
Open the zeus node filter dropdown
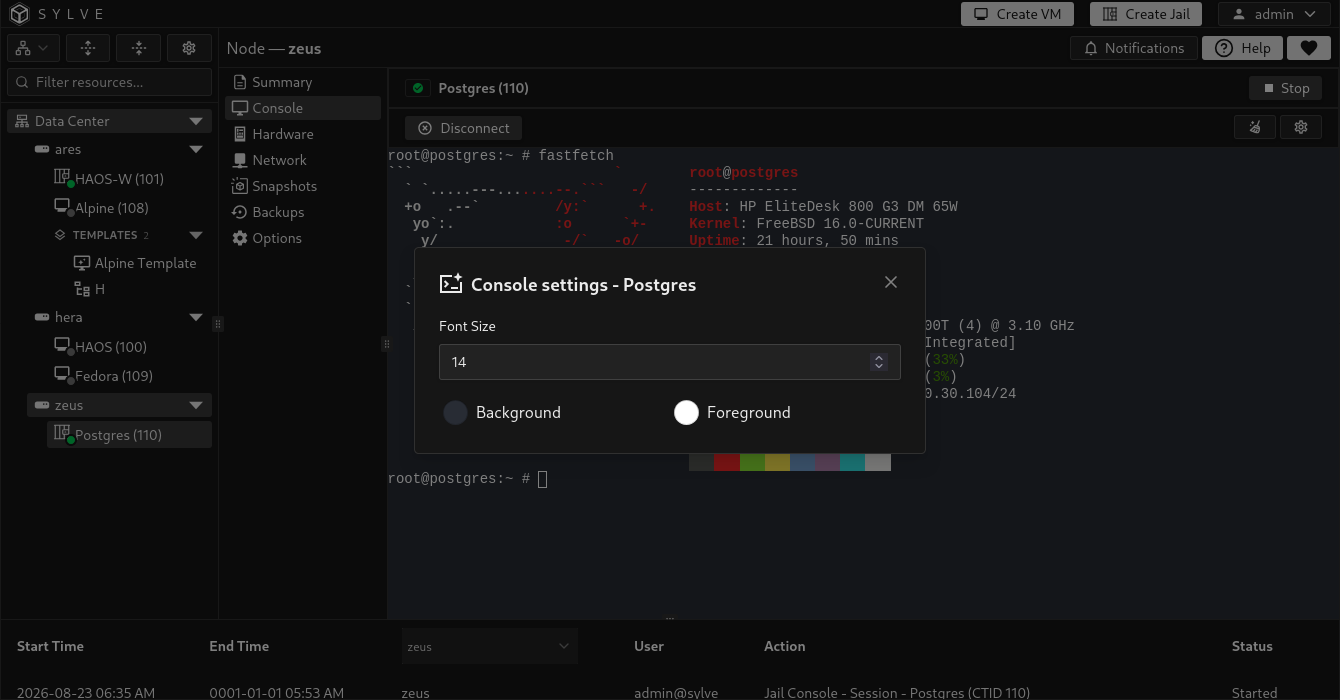[x=490, y=646]
